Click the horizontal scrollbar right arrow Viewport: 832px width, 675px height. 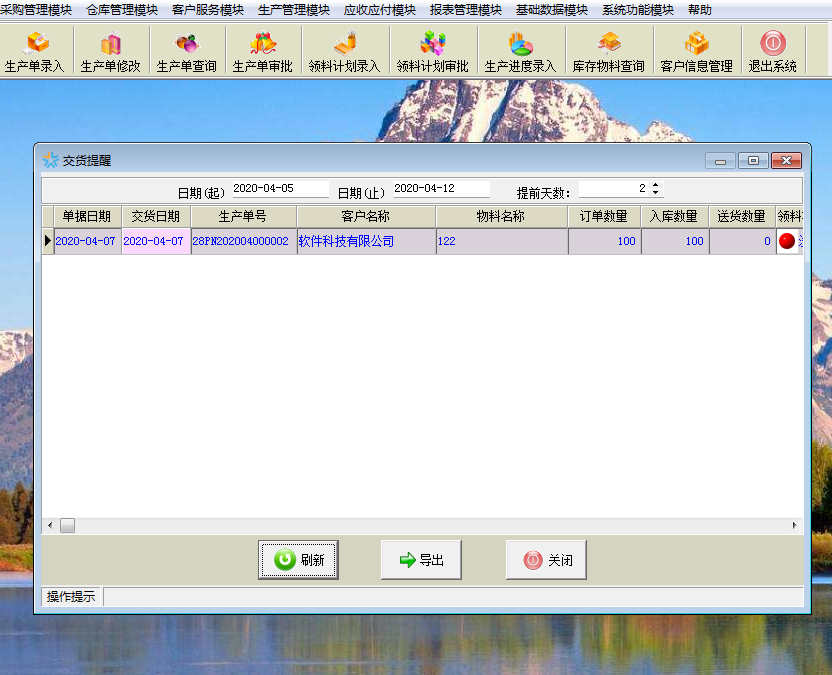(794, 525)
